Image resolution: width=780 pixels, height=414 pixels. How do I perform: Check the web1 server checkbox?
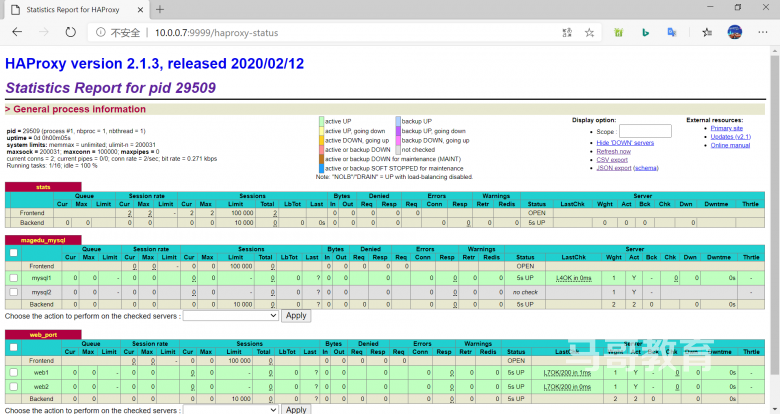pyautogui.click(x=13, y=372)
